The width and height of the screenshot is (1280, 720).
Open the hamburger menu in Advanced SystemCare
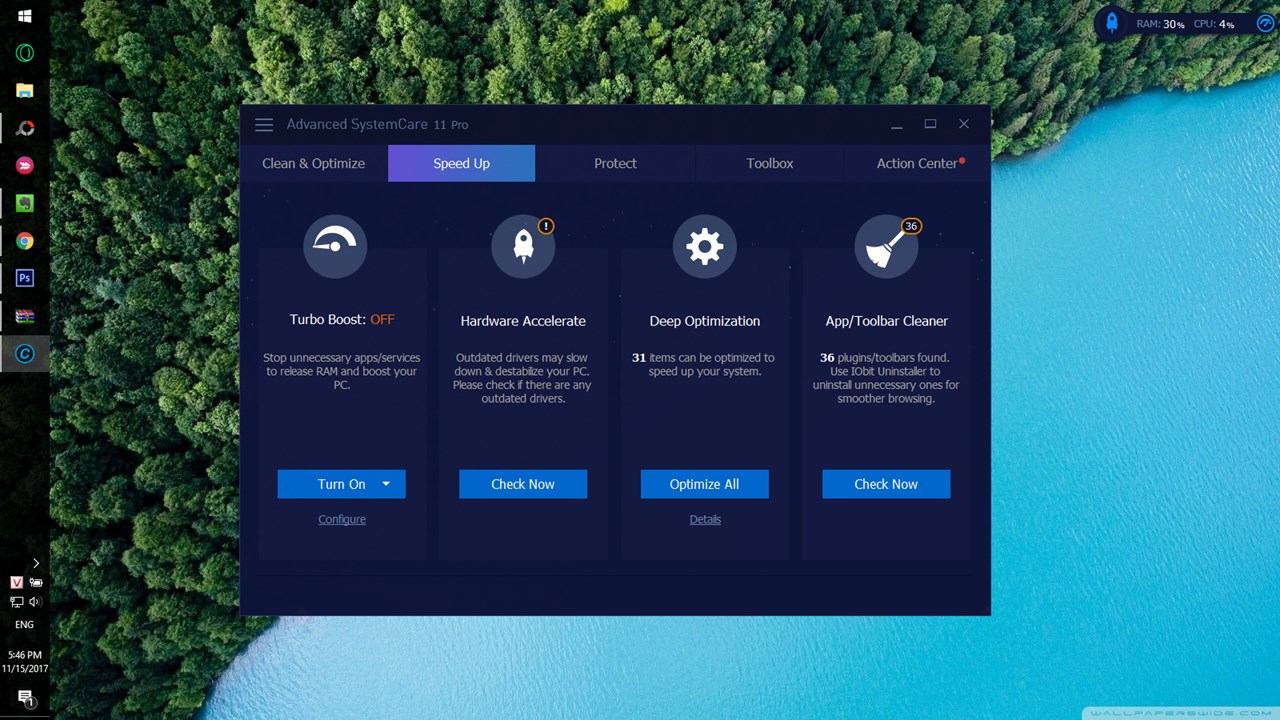pos(264,125)
